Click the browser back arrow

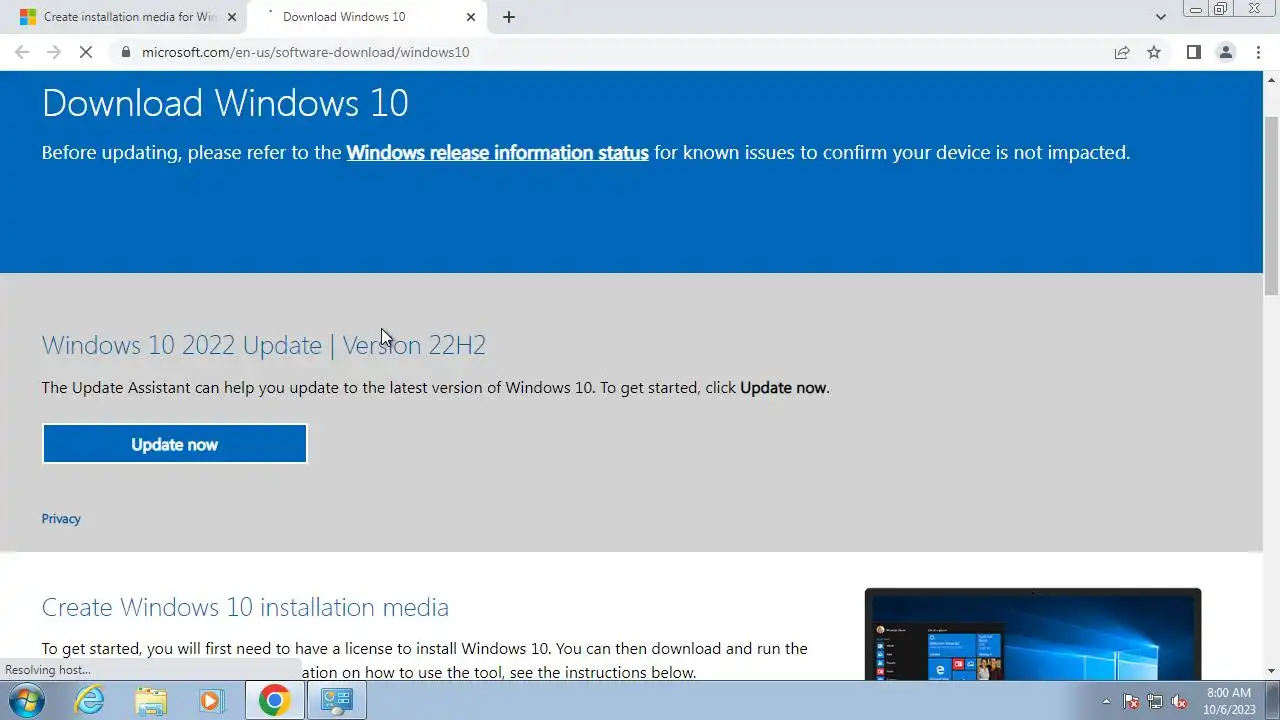(22, 52)
